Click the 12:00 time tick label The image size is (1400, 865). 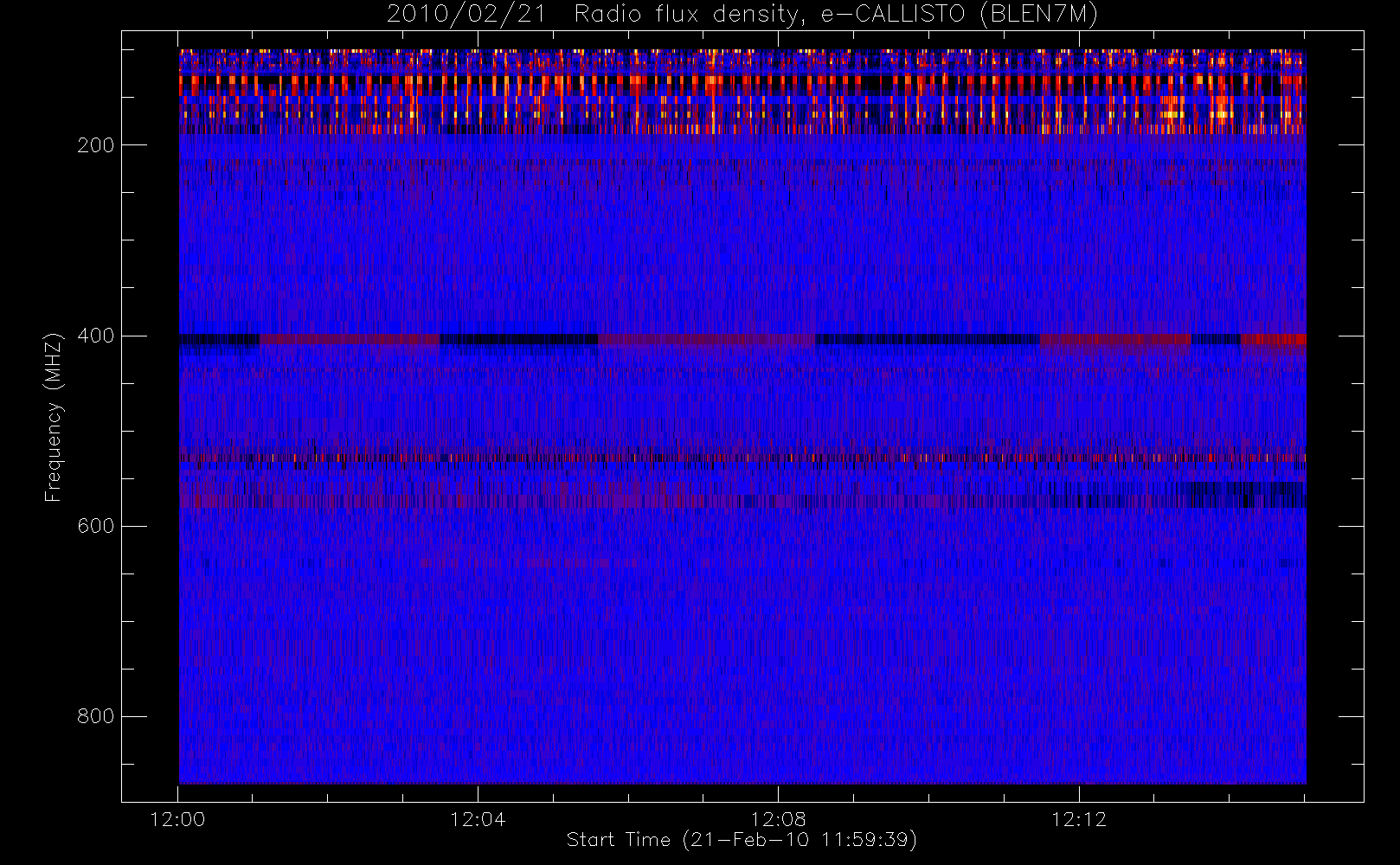click(177, 819)
